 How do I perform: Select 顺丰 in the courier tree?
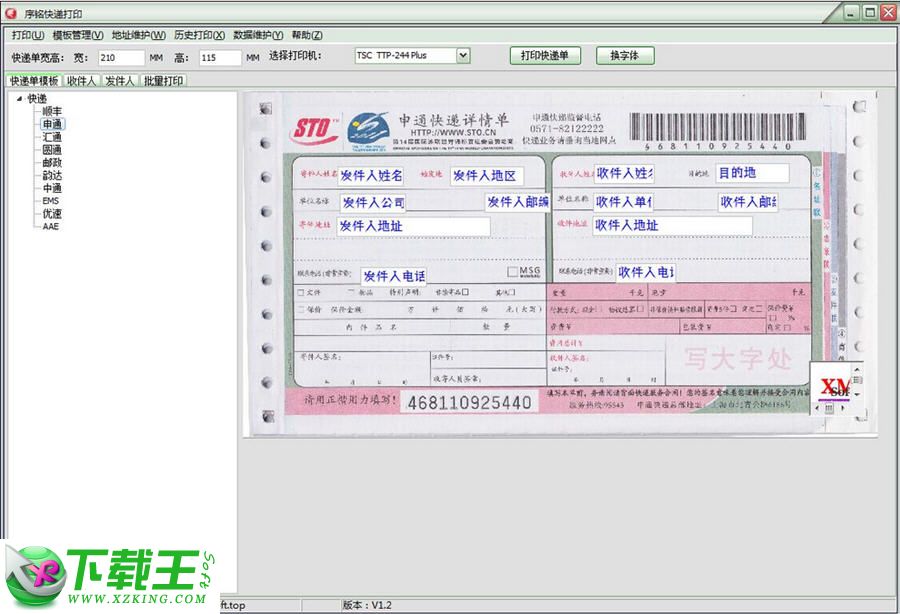(52, 111)
